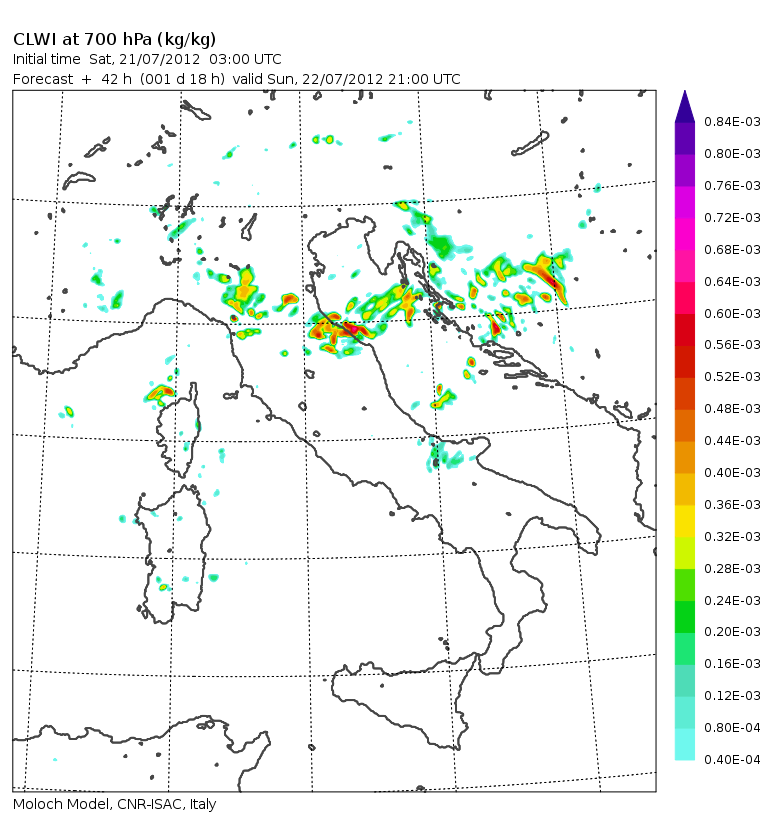Click the 0.52E-03 legend label
The height and width of the screenshot is (828, 760).
point(732,377)
